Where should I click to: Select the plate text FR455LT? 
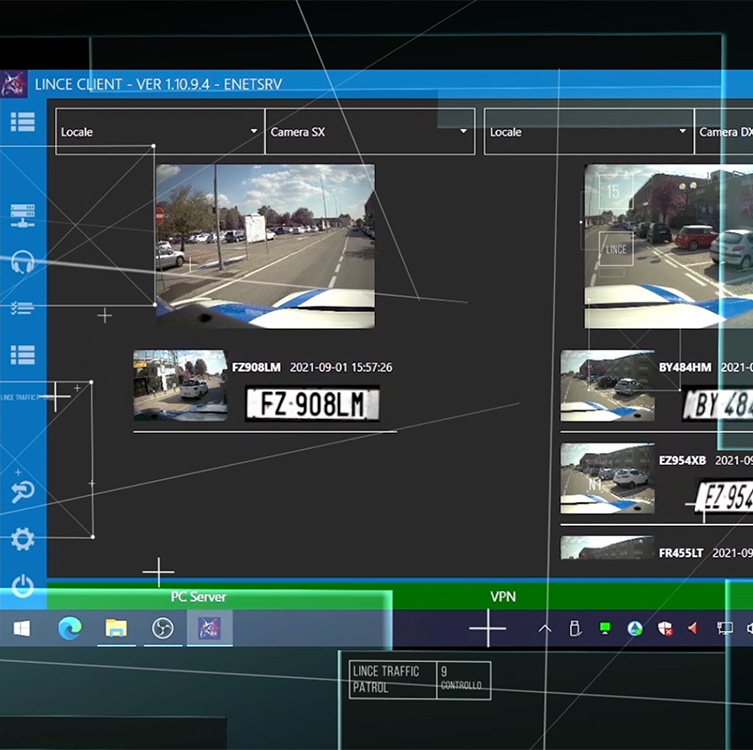pyautogui.click(x=681, y=553)
